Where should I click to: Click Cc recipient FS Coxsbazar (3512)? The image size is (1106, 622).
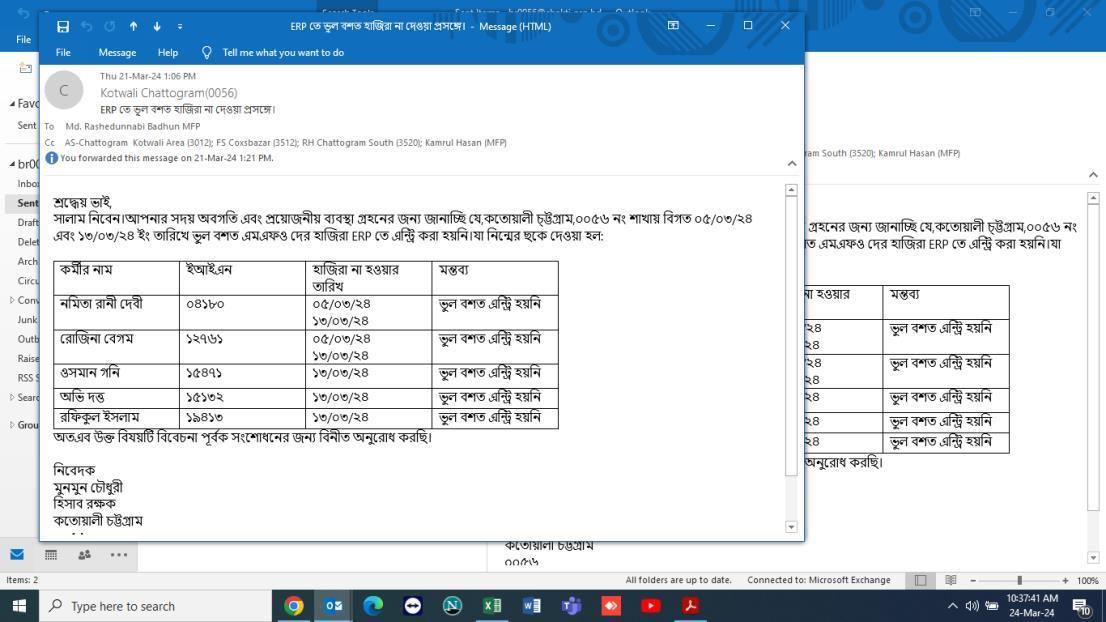click(257, 142)
